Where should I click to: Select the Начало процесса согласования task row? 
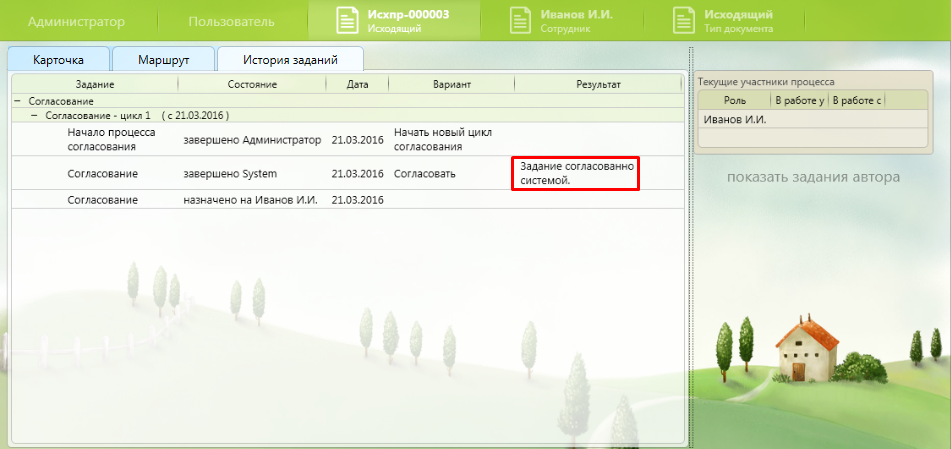click(x=110, y=139)
